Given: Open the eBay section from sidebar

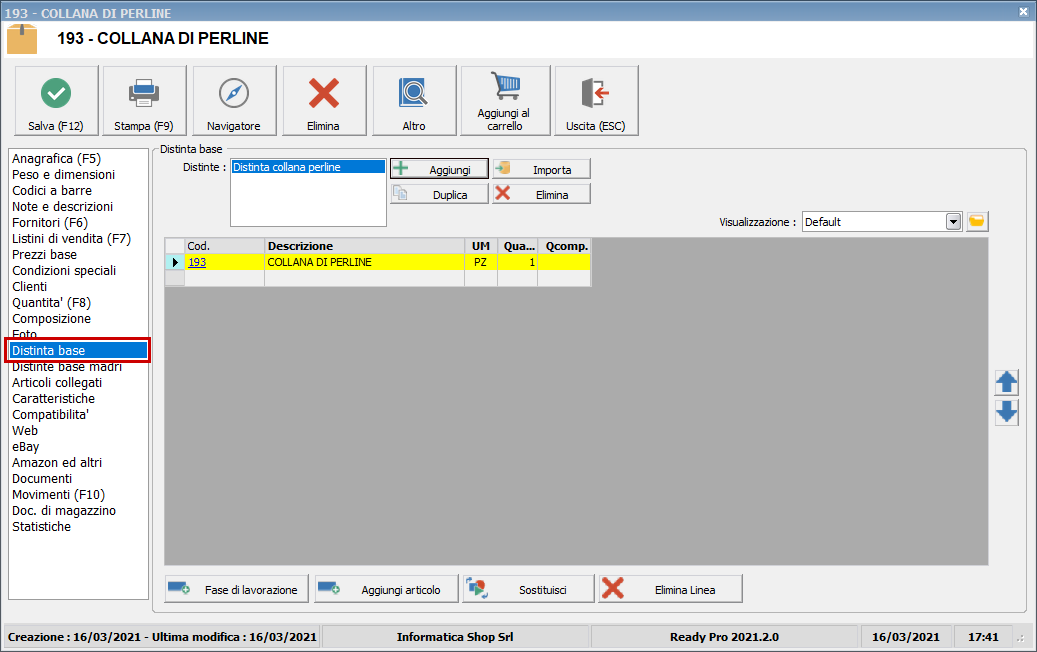Looking at the screenshot, I should [x=25, y=446].
